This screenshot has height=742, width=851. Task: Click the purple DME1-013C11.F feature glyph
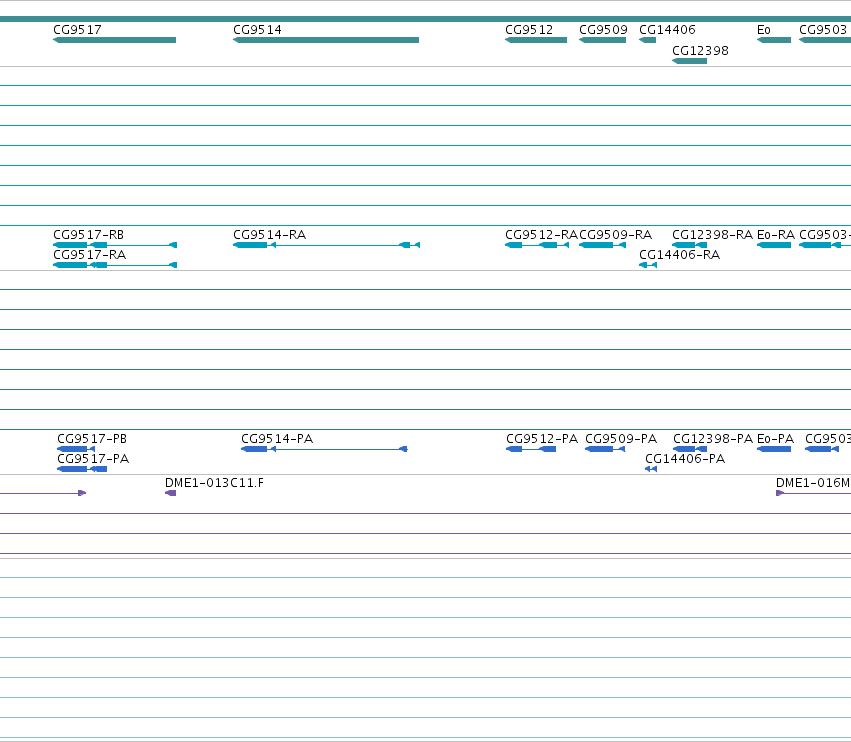click(x=170, y=493)
